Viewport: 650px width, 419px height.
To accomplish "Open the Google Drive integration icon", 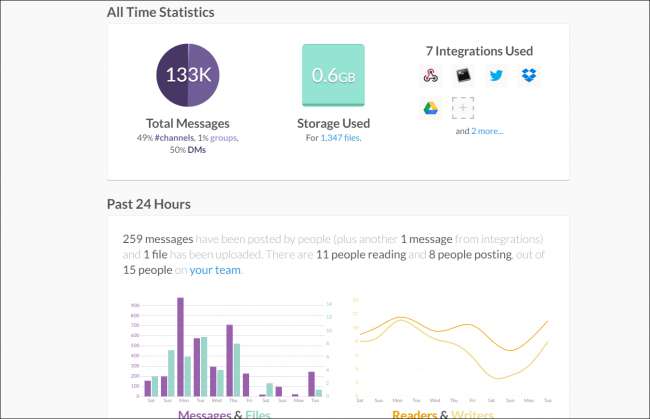I will tap(430, 108).
